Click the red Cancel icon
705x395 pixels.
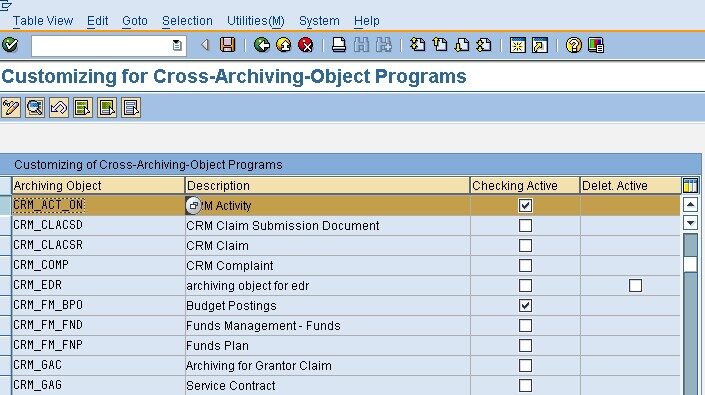click(x=306, y=45)
